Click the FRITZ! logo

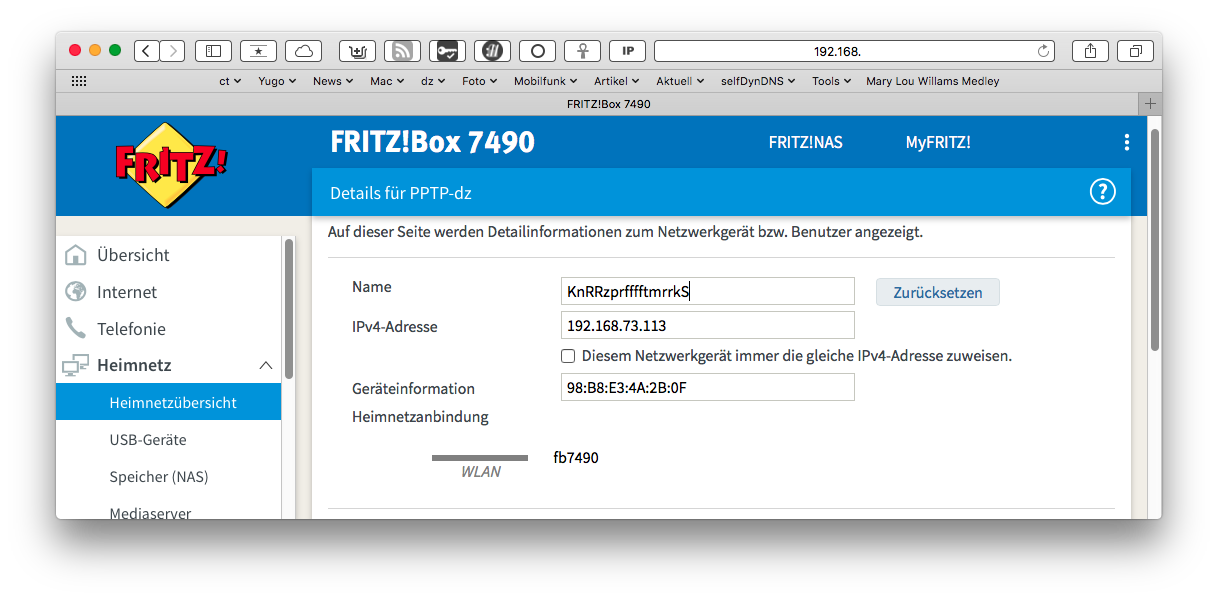pyautogui.click(x=170, y=165)
